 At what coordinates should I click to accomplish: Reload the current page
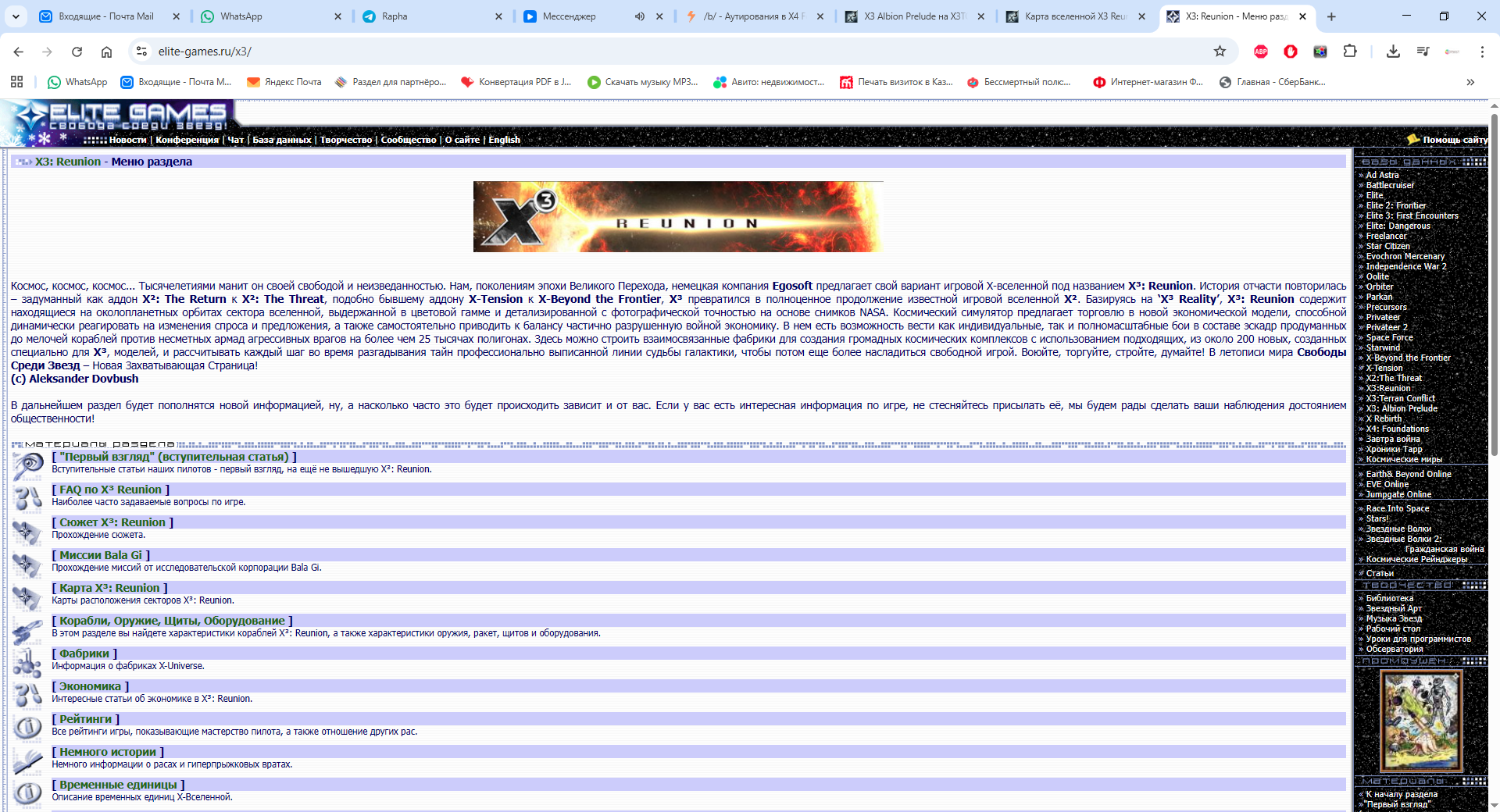click(x=77, y=52)
